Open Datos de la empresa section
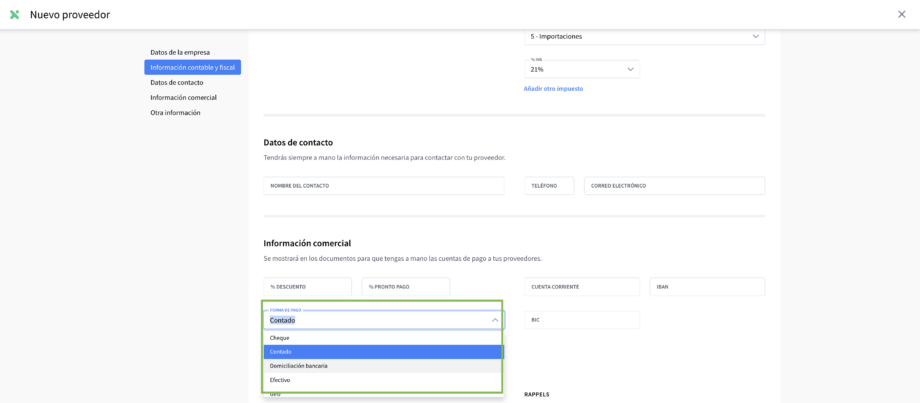Screen dimensions: 920x403 [x=180, y=52]
